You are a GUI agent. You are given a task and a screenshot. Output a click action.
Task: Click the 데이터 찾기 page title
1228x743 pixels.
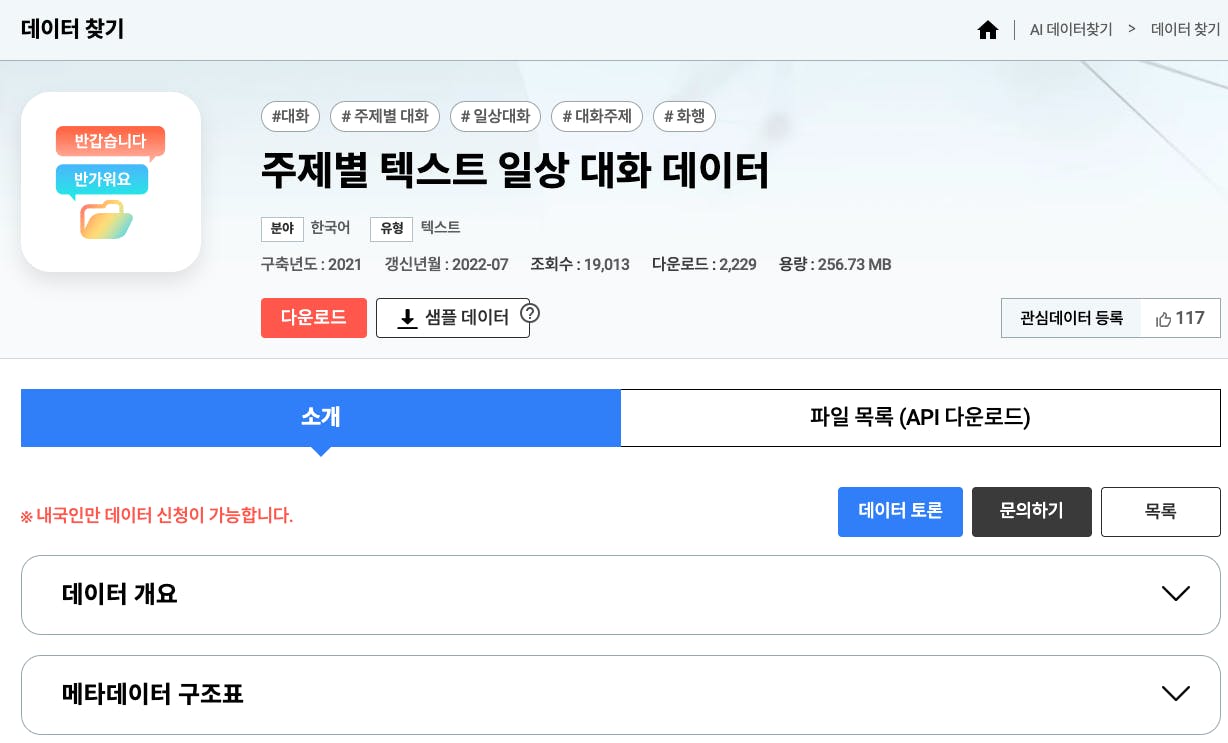(x=73, y=29)
